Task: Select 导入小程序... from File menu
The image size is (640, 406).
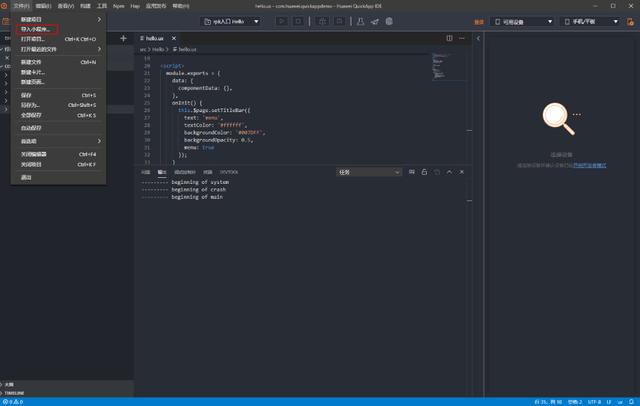Action: [x=36, y=29]
